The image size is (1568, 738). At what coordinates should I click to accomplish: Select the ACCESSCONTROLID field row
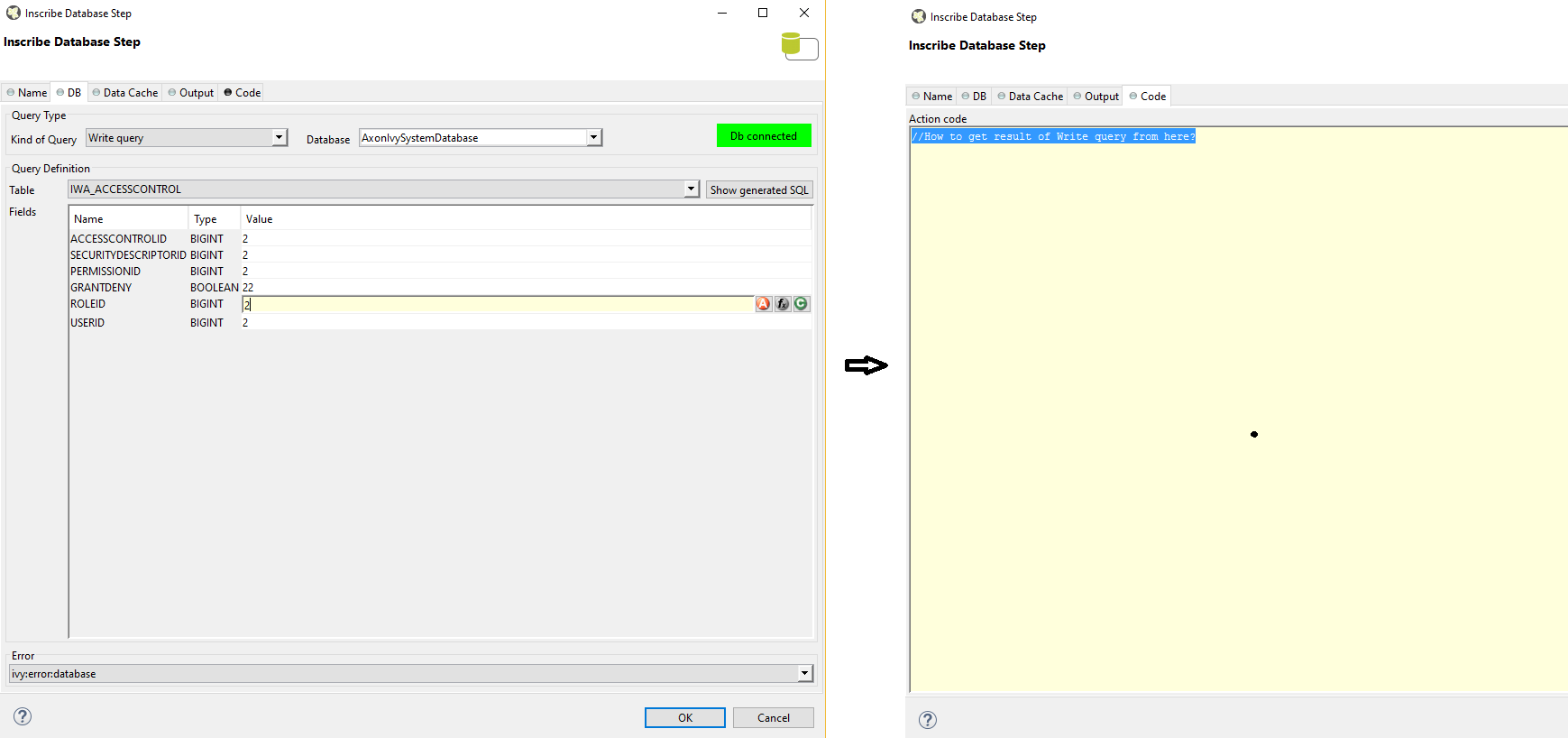(x=440, y=239)
